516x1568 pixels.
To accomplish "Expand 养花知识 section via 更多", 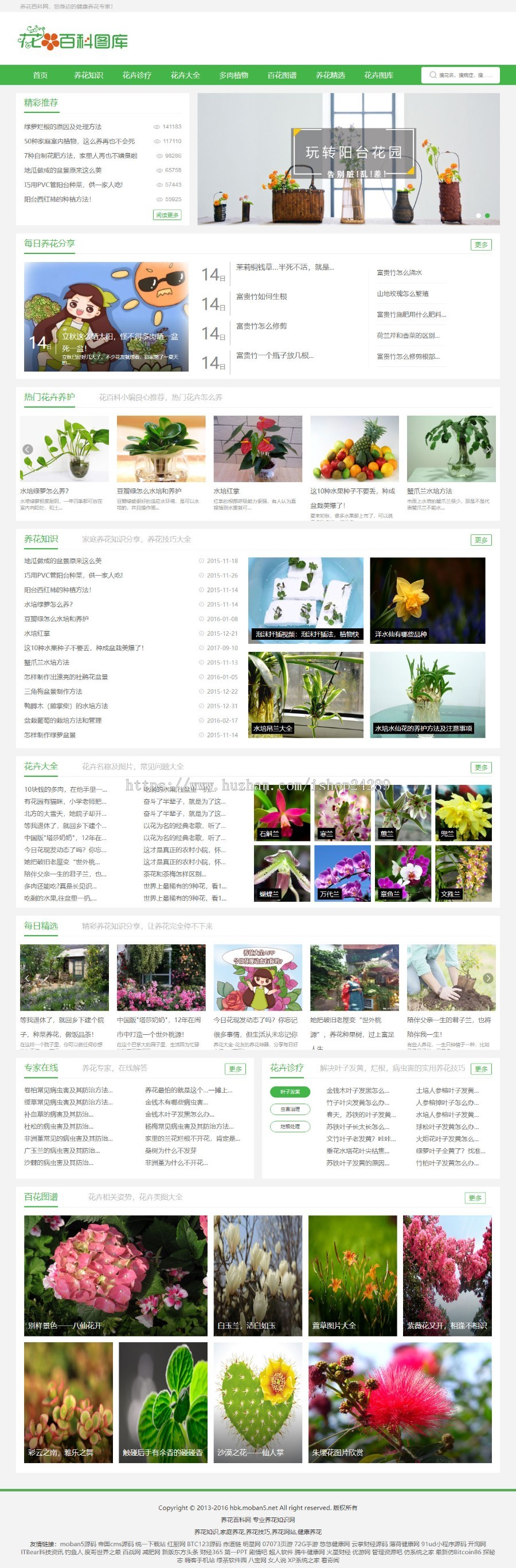I will pos(480,540).
